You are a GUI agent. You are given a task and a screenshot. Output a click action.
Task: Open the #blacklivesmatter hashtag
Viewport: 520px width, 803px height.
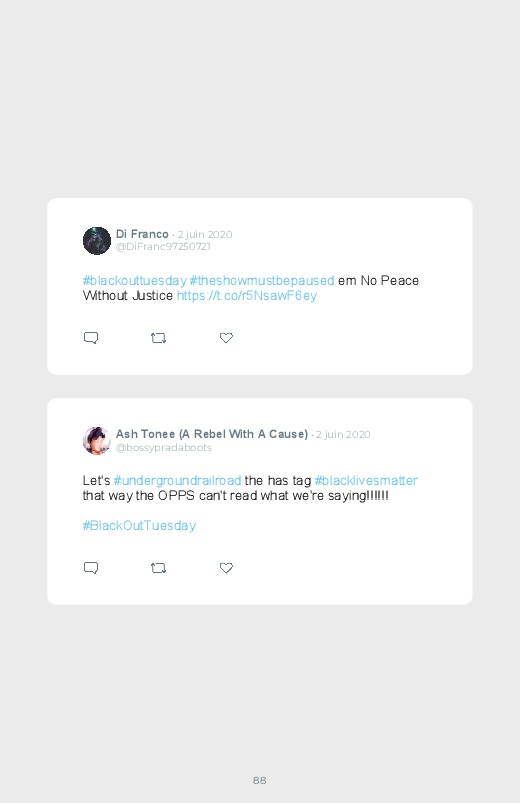pyautogui.click(x=366, y=480)
